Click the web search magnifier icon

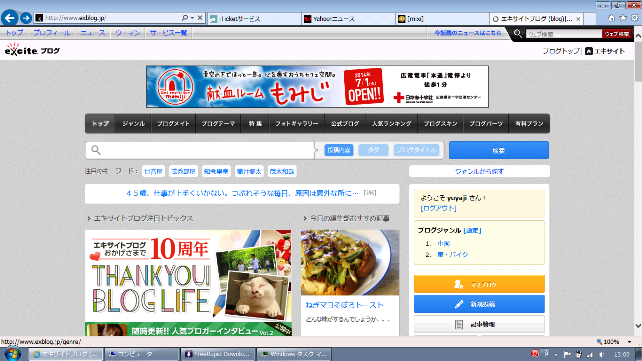coord(518,34)
